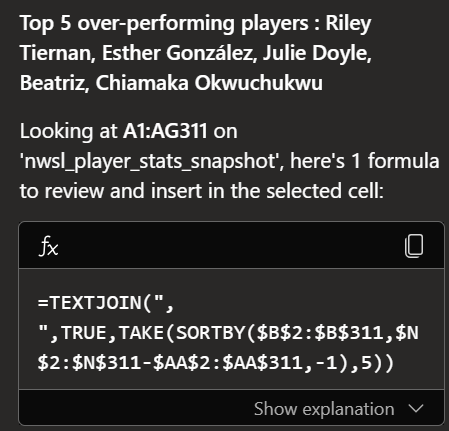449x431 pixels.
Task: Copy the formula with the copy icon
Action: pyautogui.click(x=414, y=246)
